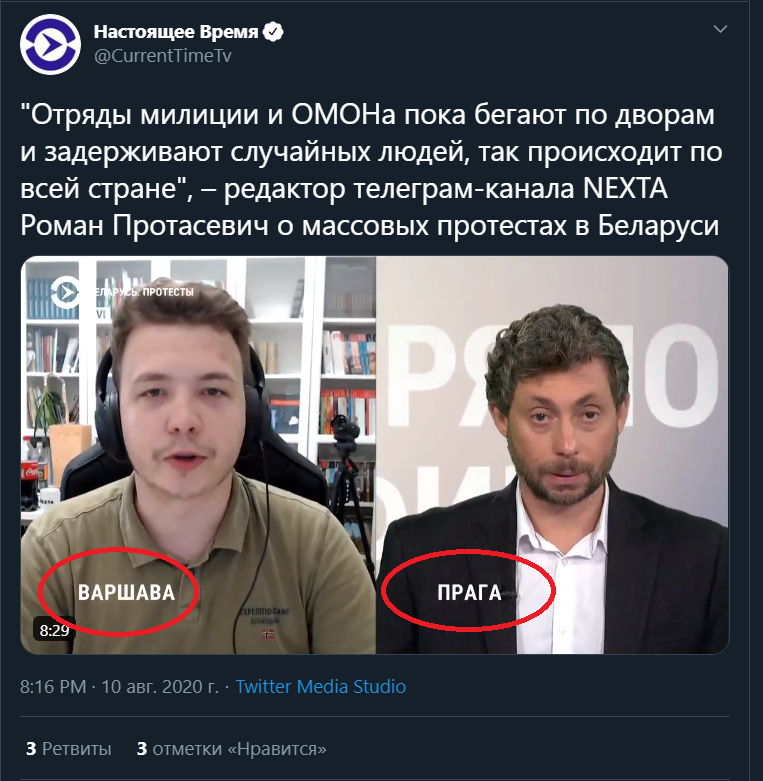This screenshot has height=781, width=763.
Task: Click the 10 авг. 2020 г. date
Action: coord(160,686)
